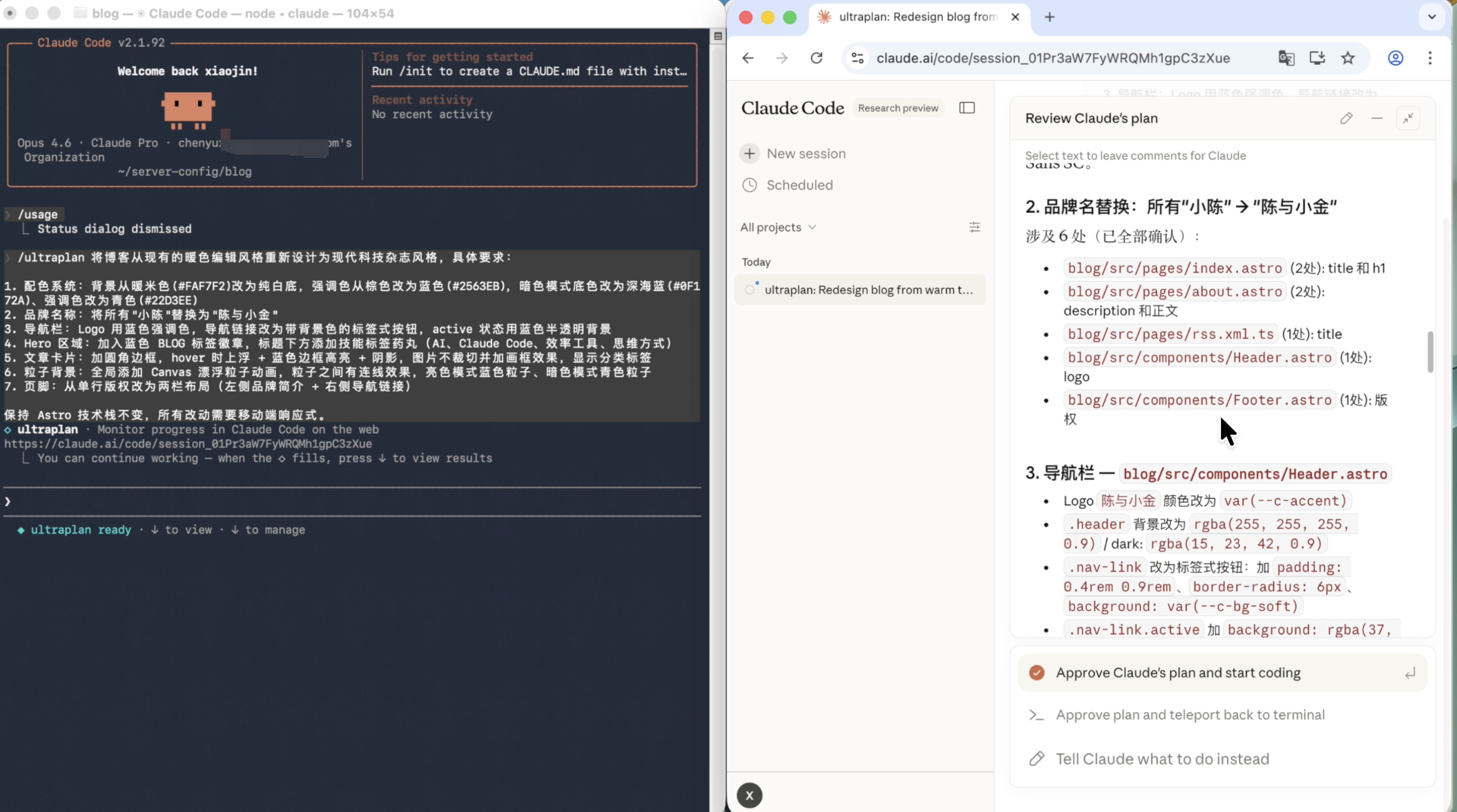Click the Scheduled label in sidebar

pos(800,185)
